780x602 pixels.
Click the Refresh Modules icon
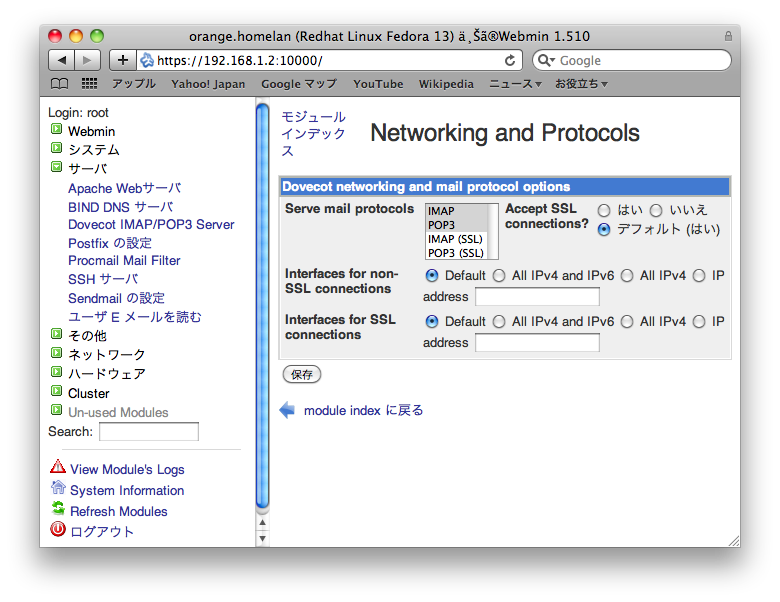click(58, 509)
